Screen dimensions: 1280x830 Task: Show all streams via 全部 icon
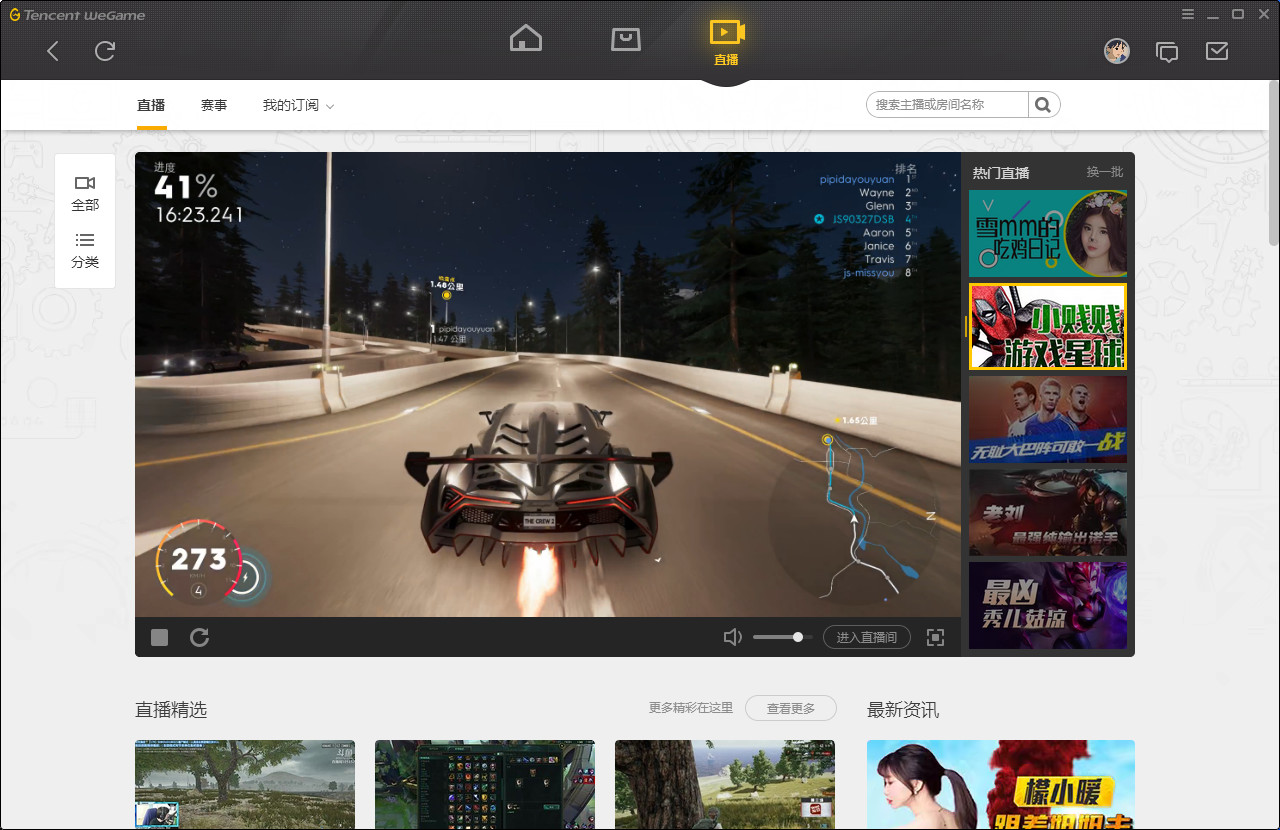85,193
